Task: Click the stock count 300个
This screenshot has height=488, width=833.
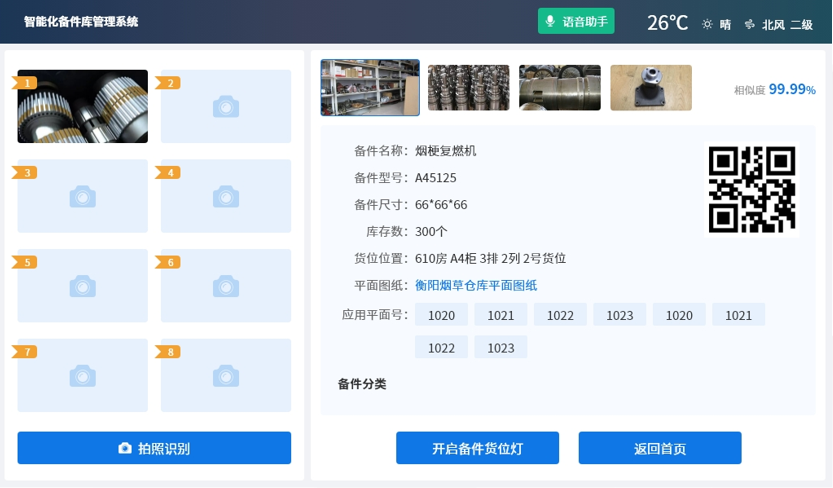Action: point(431,232)
